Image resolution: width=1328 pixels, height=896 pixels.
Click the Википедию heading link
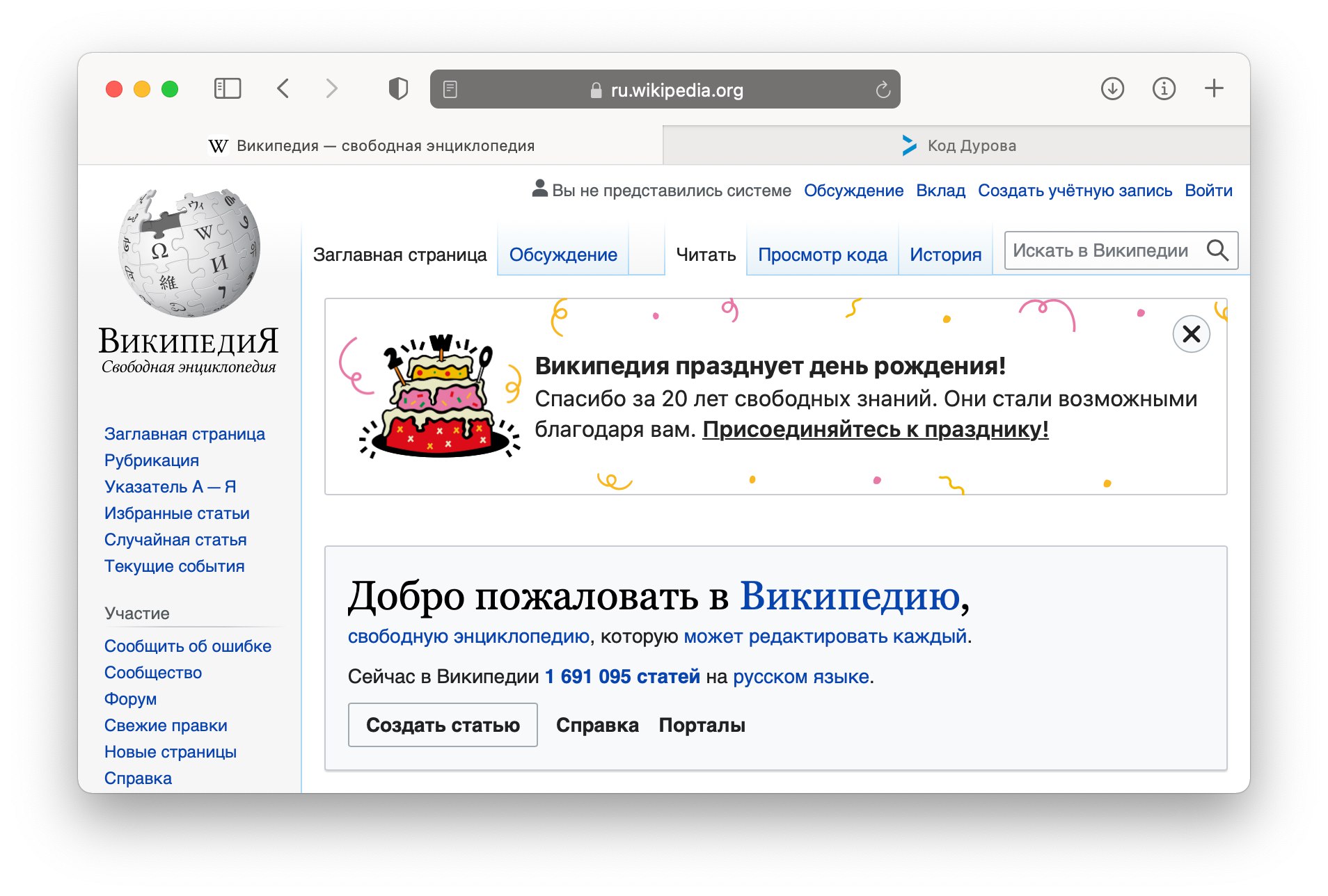[x=850, y=596]
